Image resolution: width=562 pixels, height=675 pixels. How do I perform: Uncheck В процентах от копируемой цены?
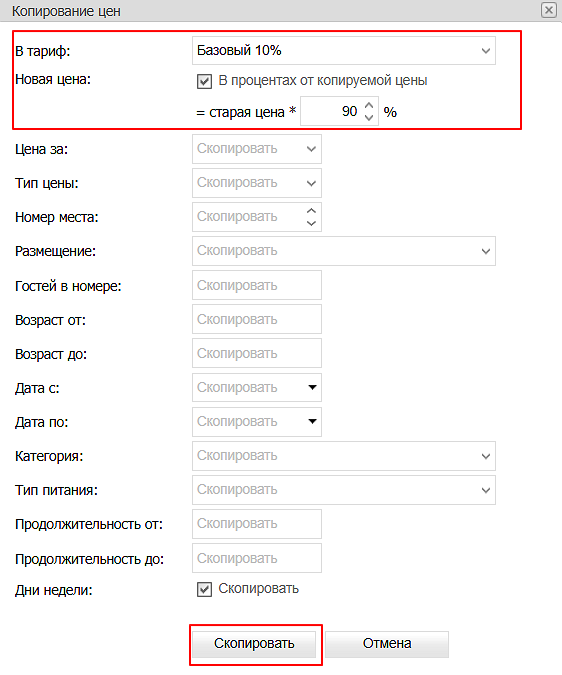pos(204,81)
